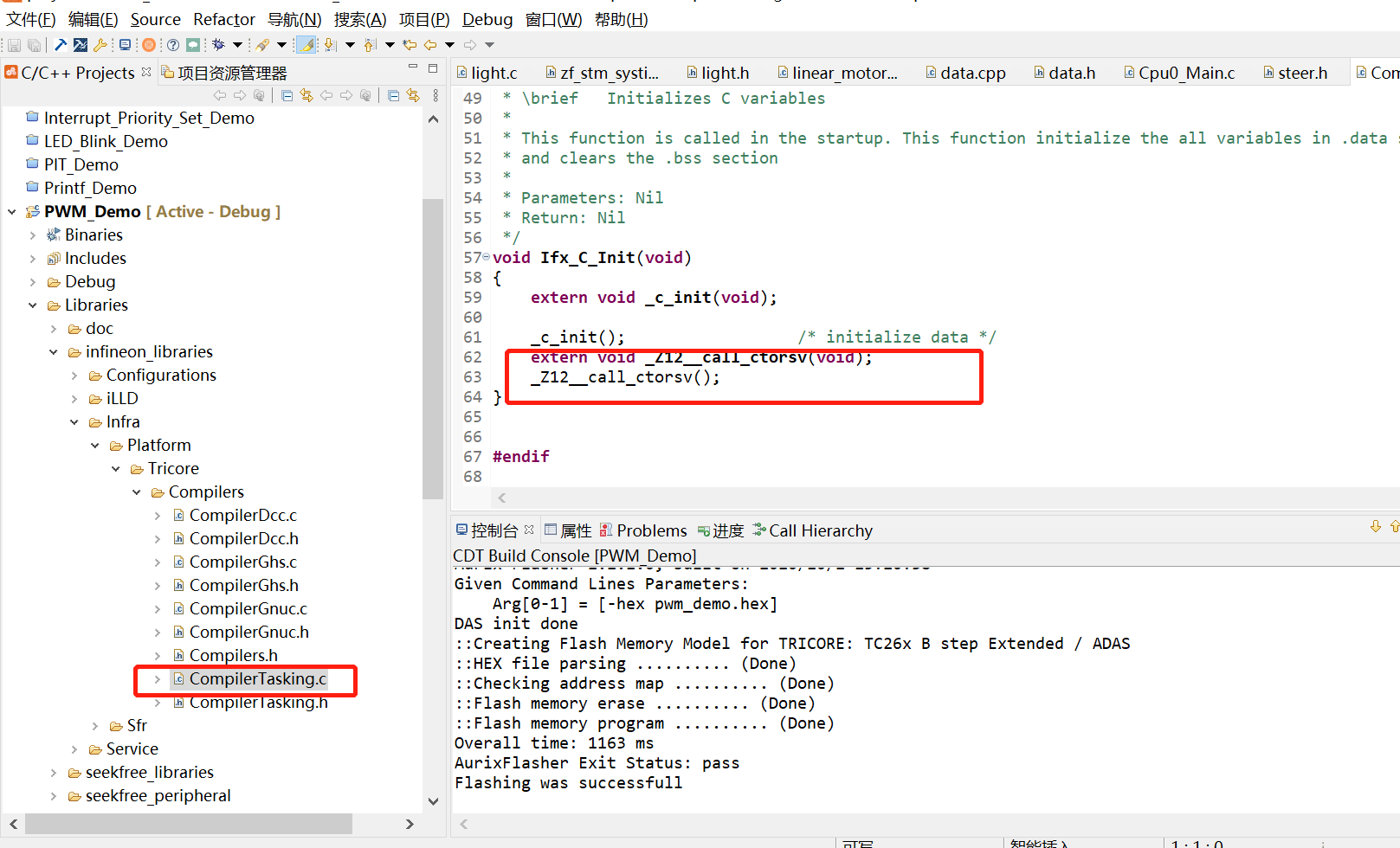The height and width of the screenshot is (848, 1400).
Task: Close the 控制台 console view tab
Action: point(529,530)
